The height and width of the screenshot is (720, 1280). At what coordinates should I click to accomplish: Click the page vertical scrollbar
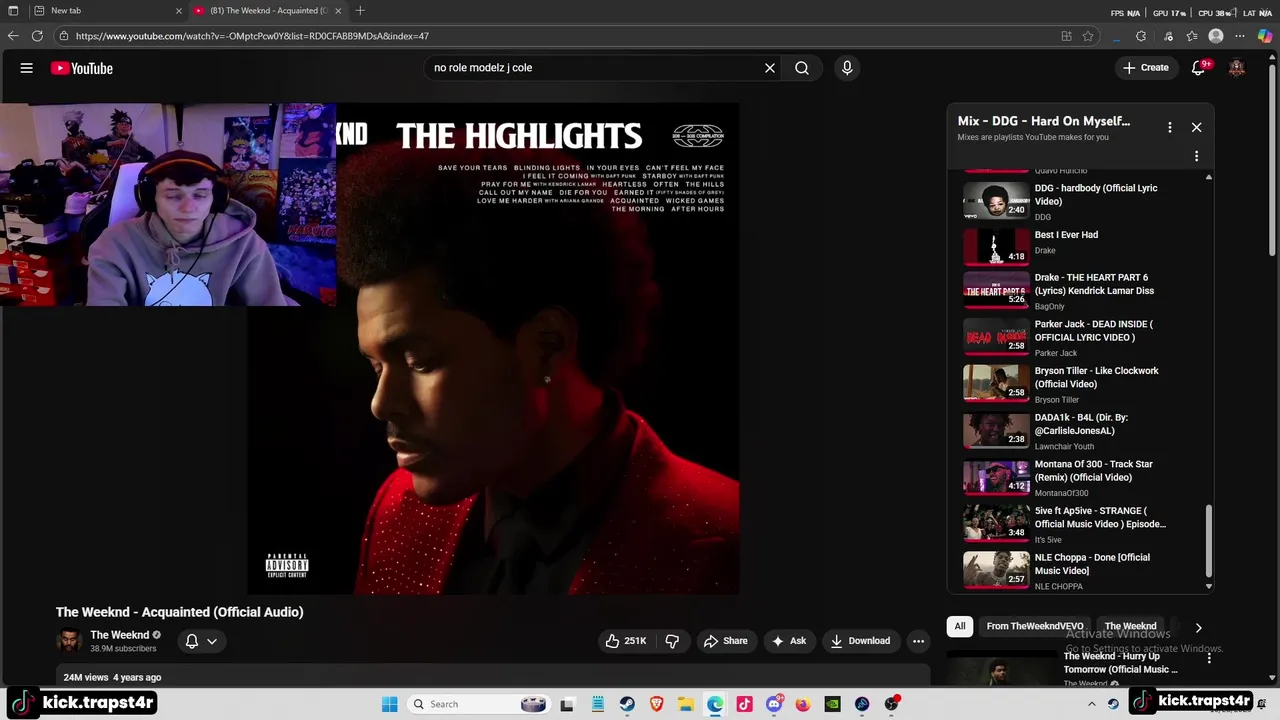[1273, 160]
